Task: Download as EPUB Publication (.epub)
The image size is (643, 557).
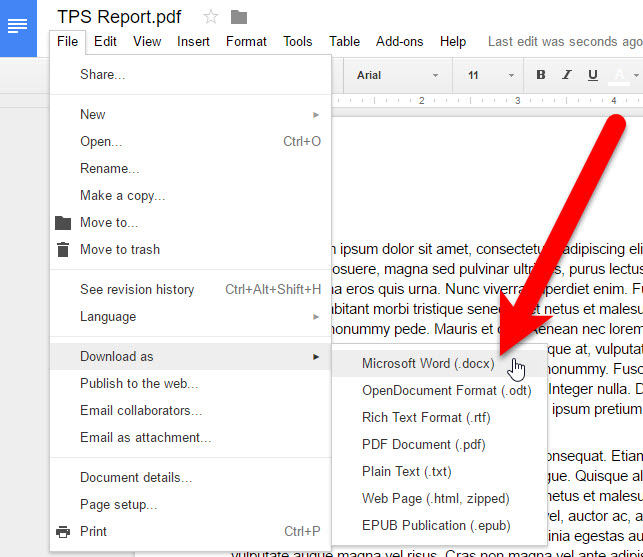Action: [439, 526]
